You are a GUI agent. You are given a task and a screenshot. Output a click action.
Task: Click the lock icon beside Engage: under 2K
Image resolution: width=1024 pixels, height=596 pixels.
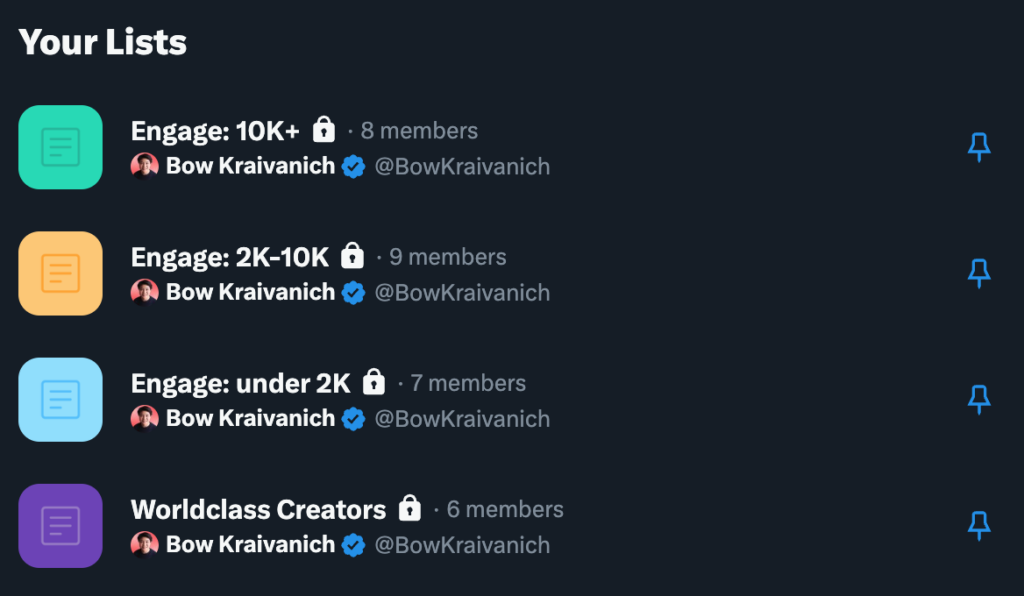coord(373,382)
